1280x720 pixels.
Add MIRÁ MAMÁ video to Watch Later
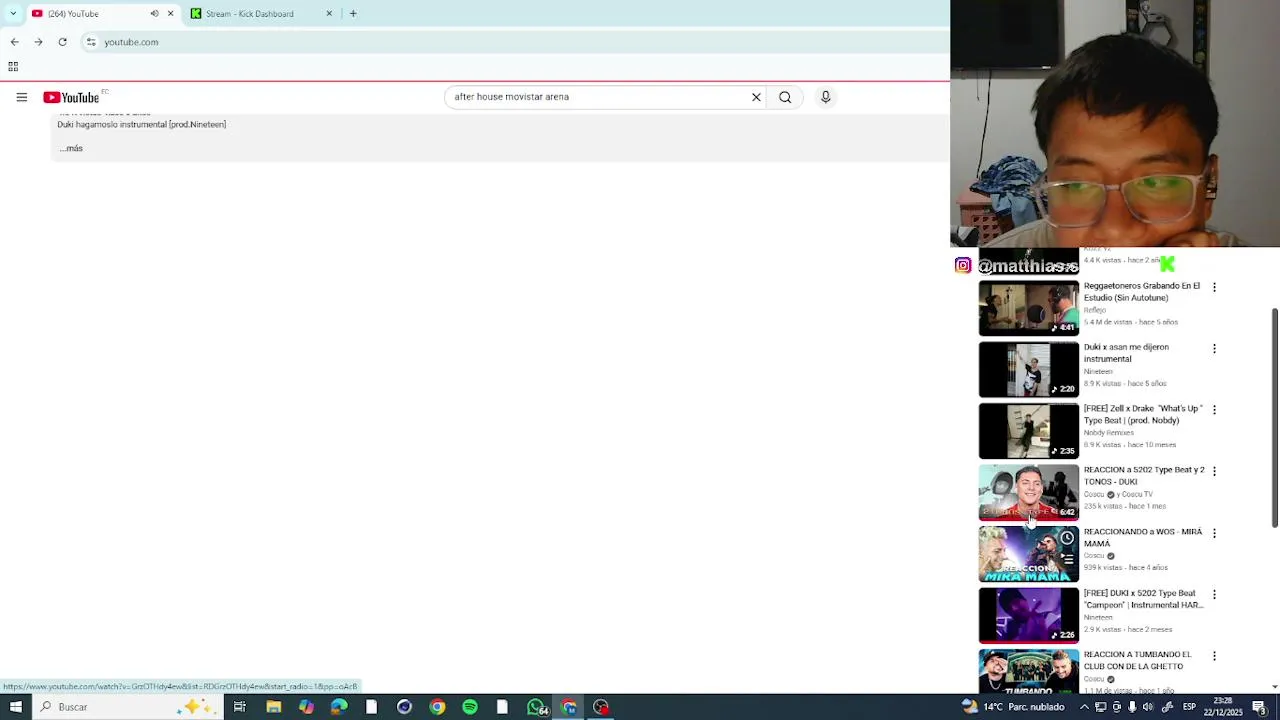(x=1067, y=539)
